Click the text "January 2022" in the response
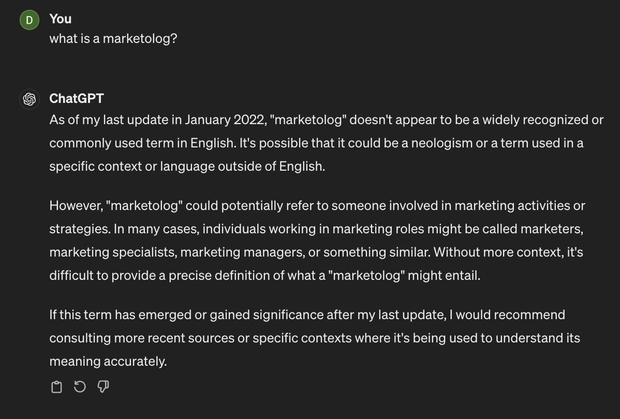The width and height of the screenshot is (620, 419). tap(225, 120)
